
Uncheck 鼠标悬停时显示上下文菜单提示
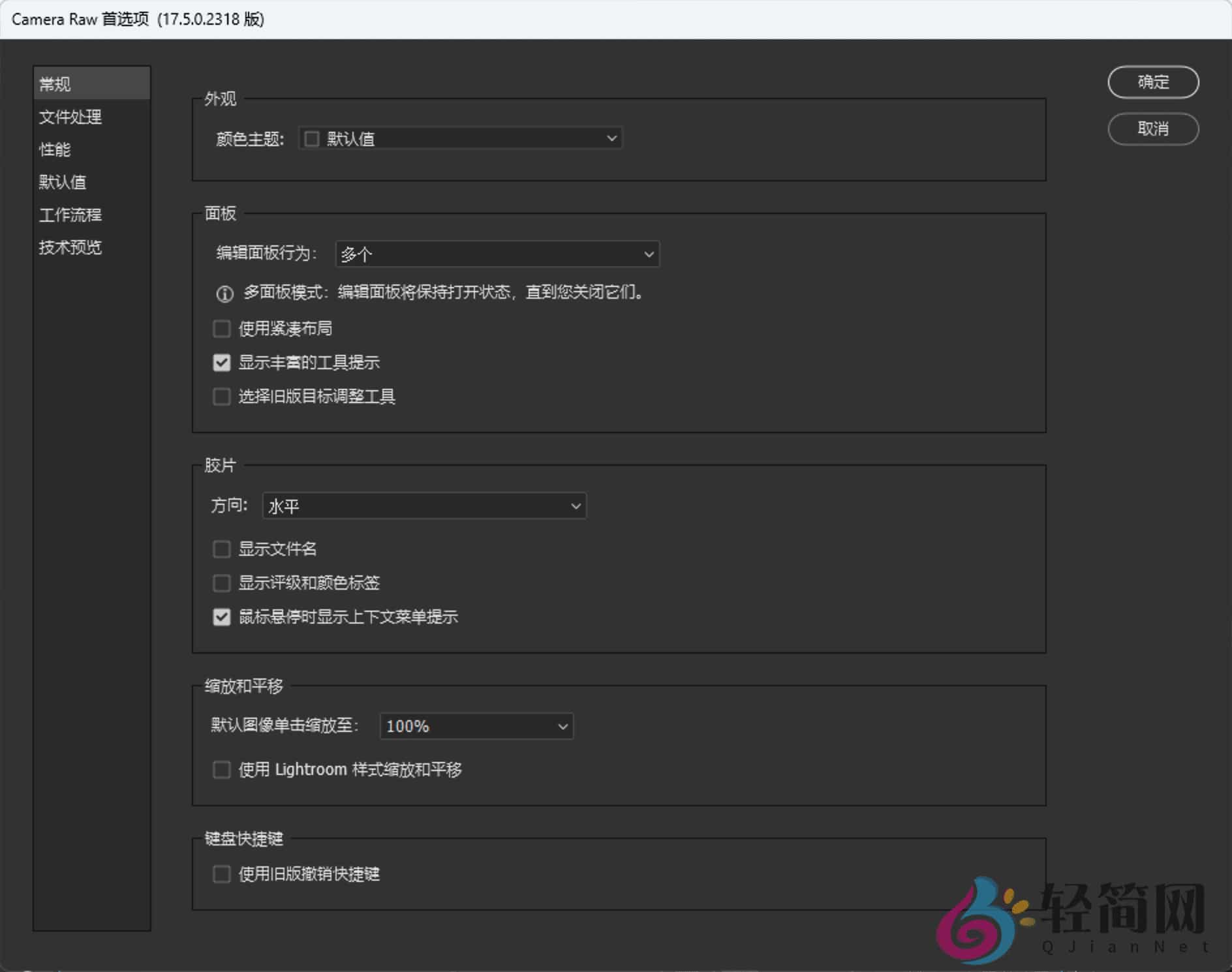click(222, 617)
